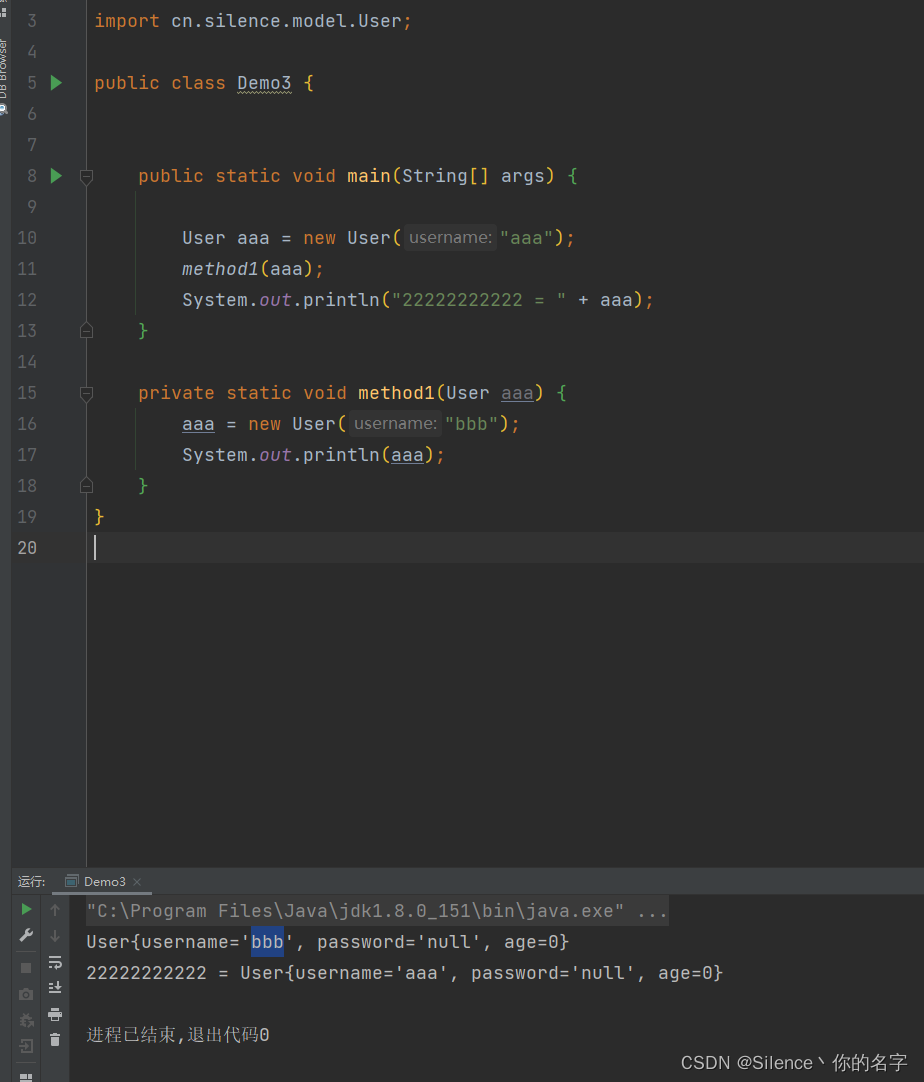The height and width of the screenshot is (1082, 924).
Task: Click the username hint on line 16
Action: (395, 424)
